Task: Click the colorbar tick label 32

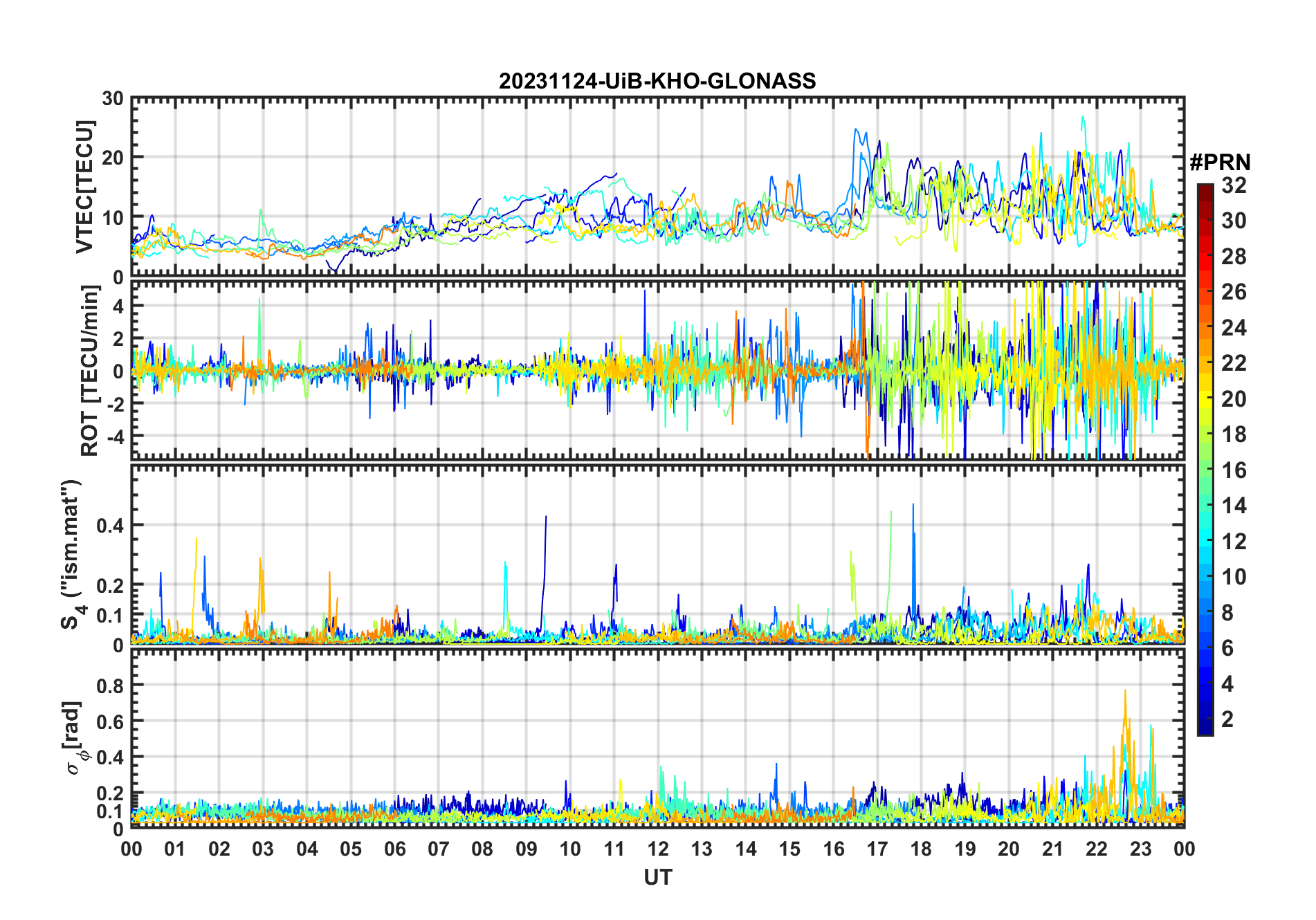Action: point(1233,185)
